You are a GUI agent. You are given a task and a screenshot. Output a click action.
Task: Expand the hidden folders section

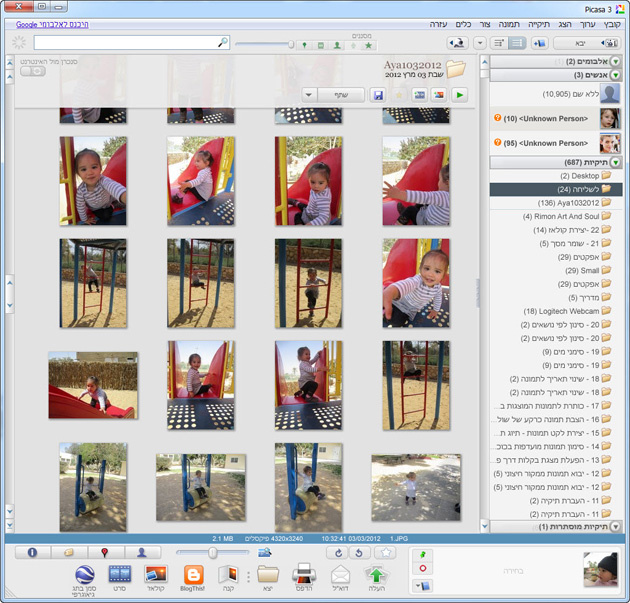tap(615, 527)
